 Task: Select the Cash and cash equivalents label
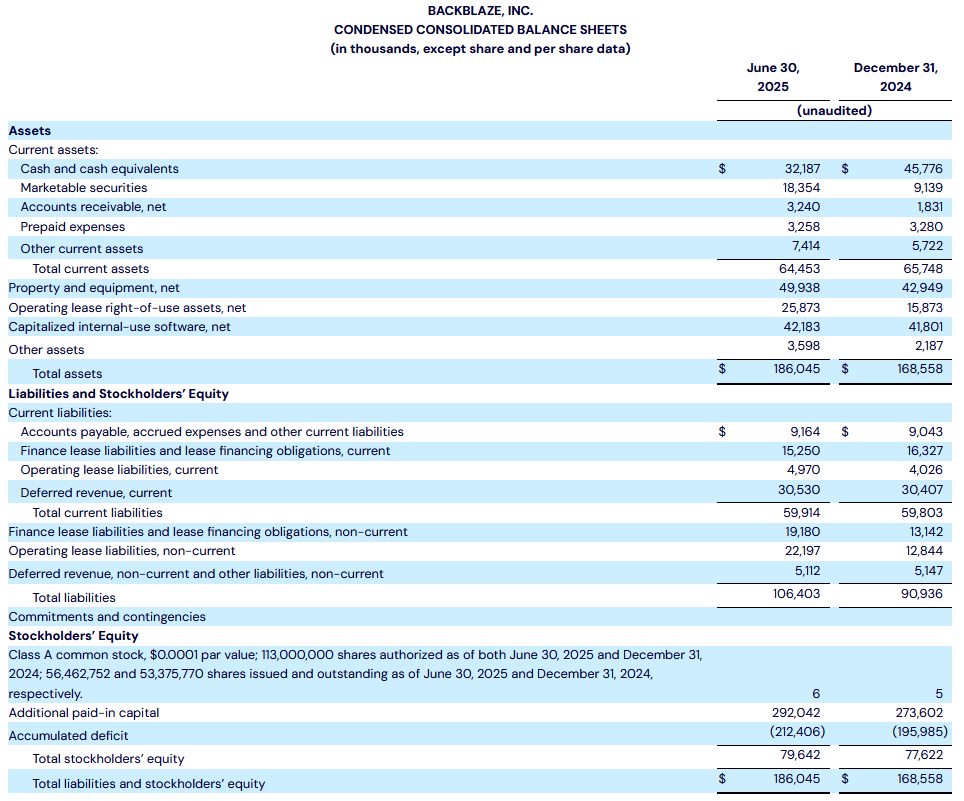click(x=100, y=169)
